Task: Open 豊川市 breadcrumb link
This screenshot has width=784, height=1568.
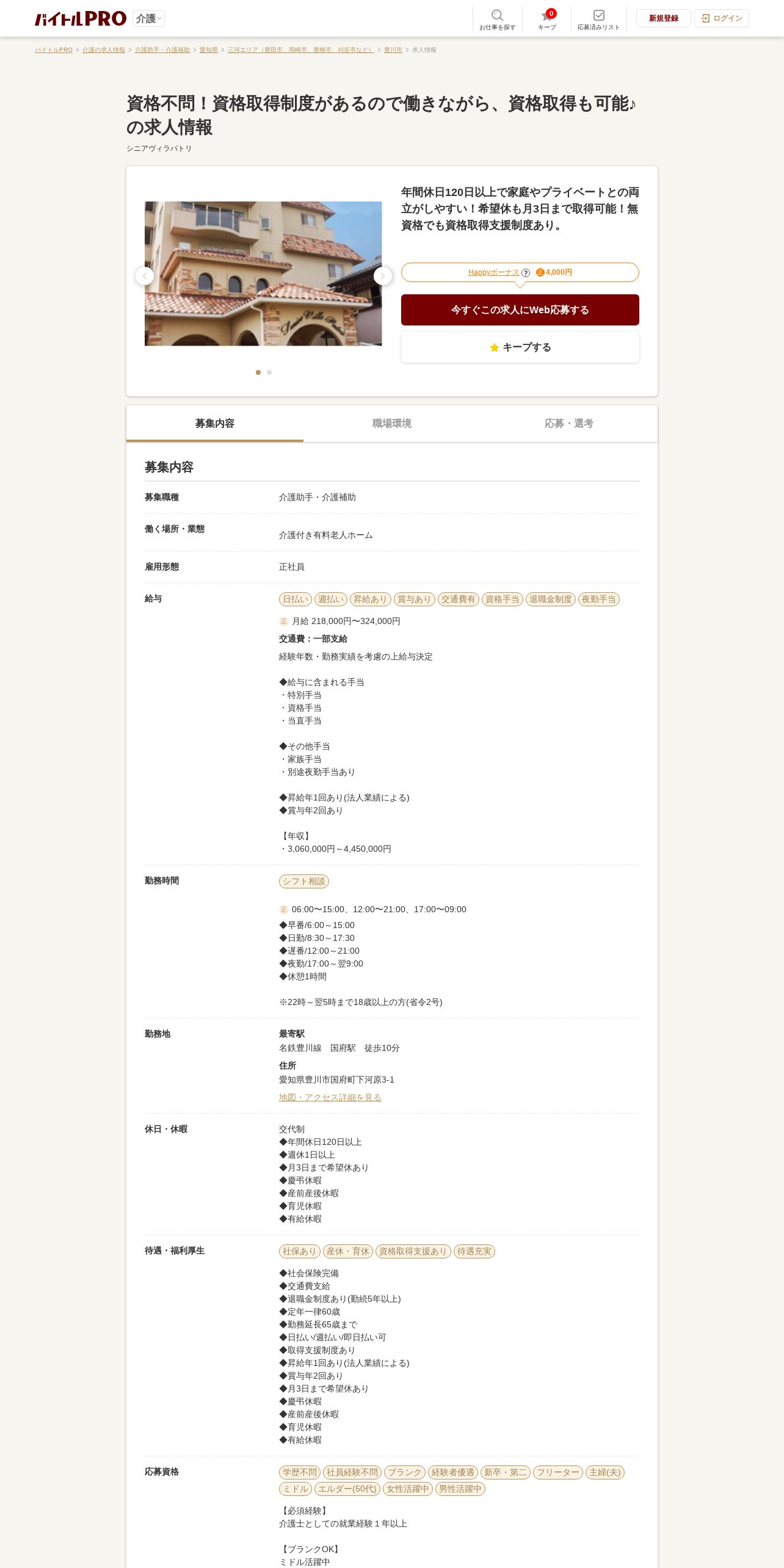Action: point(393,50)
